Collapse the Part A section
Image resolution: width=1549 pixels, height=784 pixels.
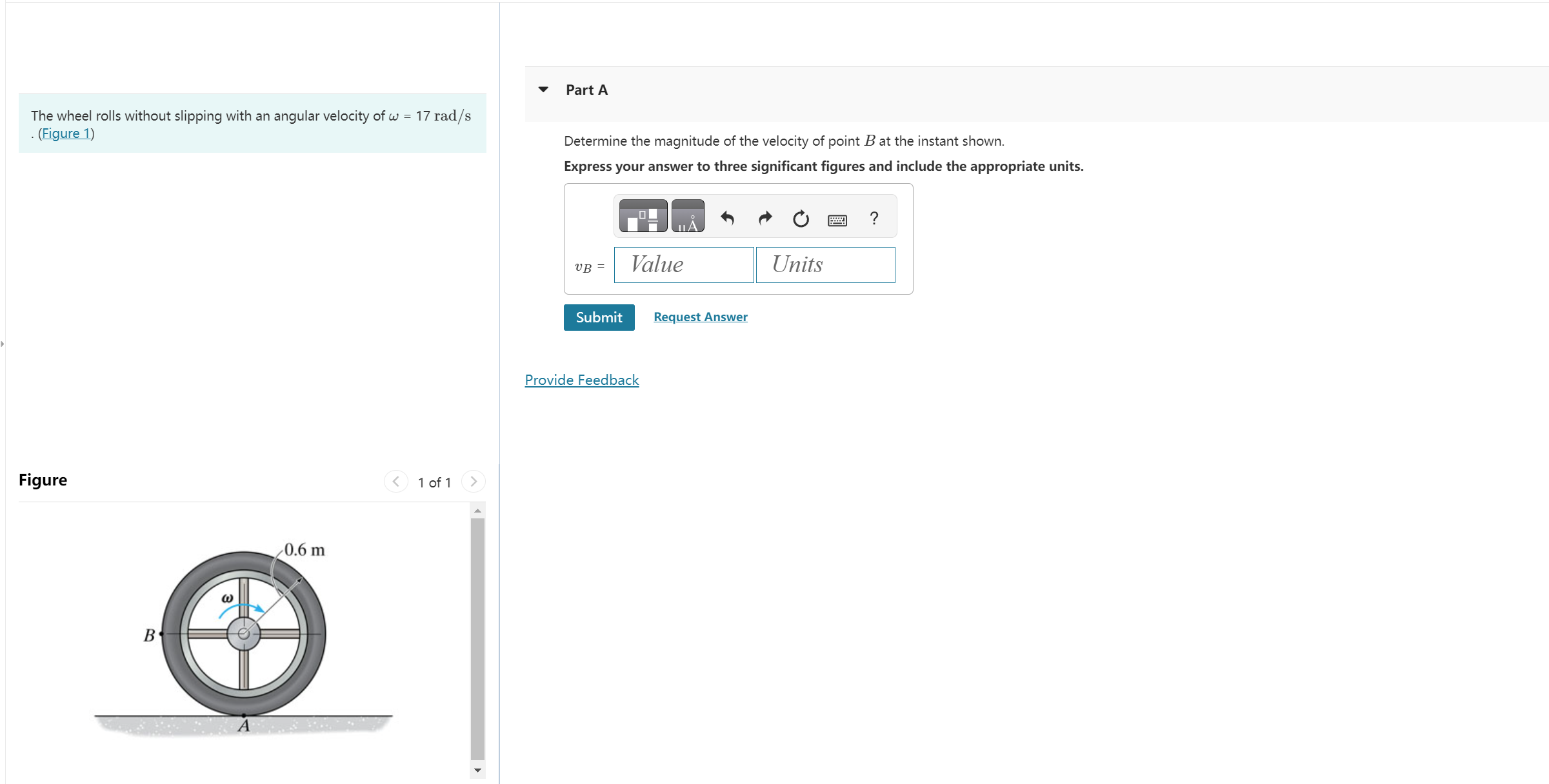click(x=543, y=90)
